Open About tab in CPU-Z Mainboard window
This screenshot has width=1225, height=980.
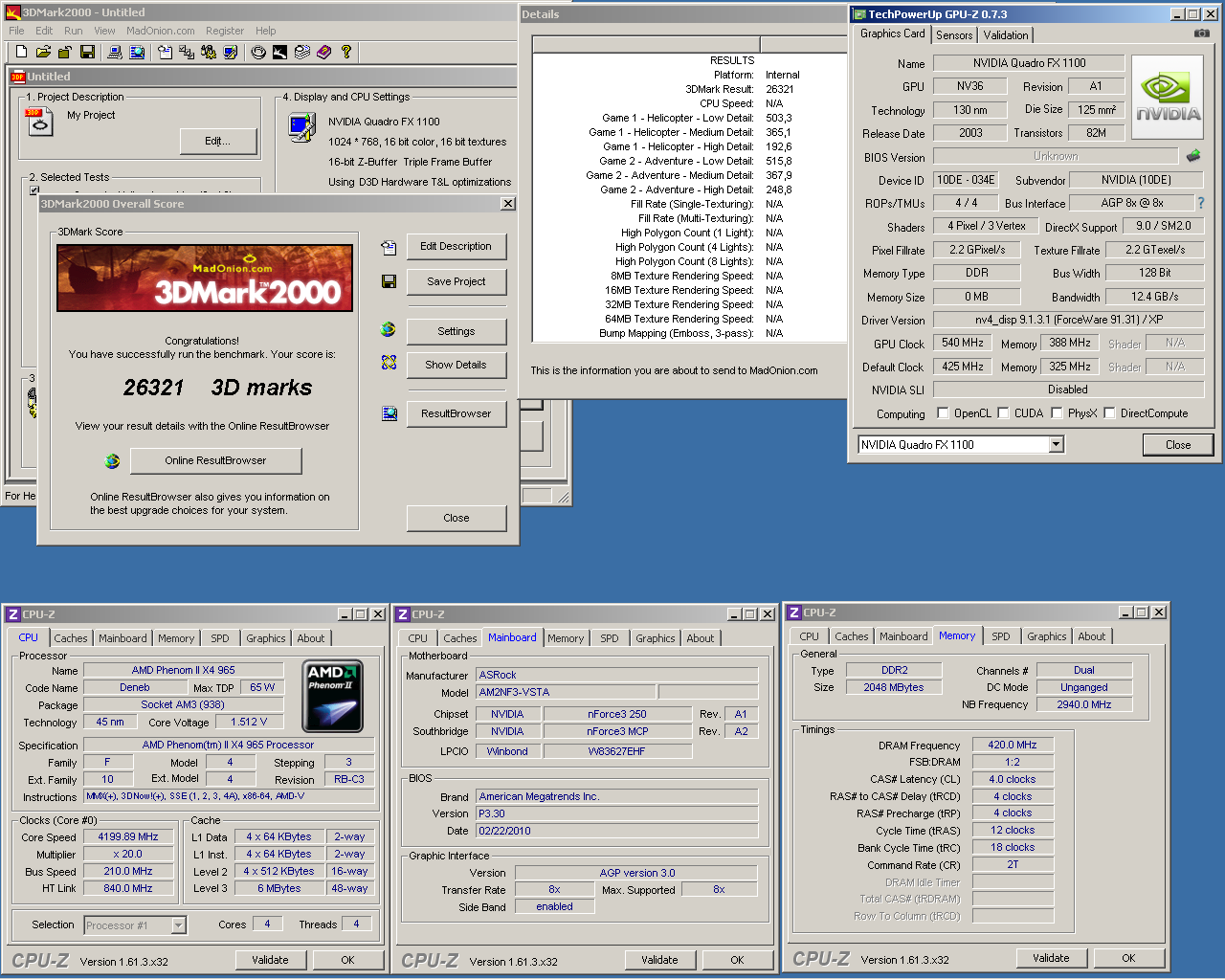pos(701,638)
